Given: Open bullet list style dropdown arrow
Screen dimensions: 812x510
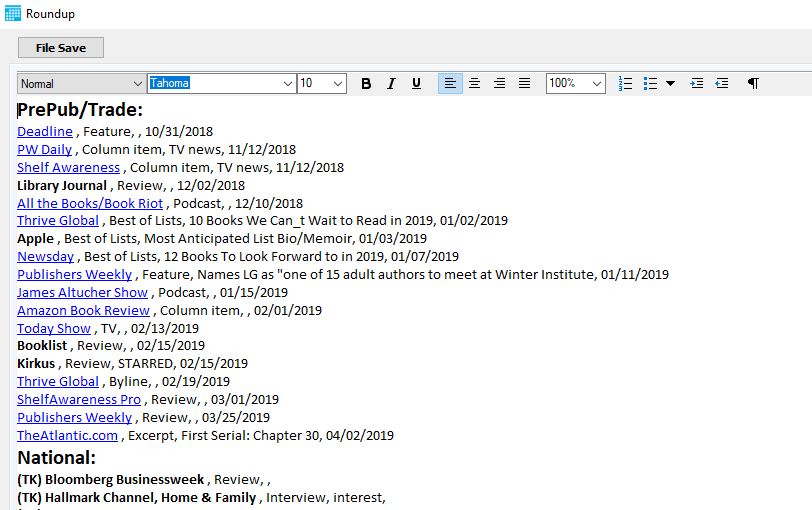Looking at the screenshot, I should coord(670,84).
